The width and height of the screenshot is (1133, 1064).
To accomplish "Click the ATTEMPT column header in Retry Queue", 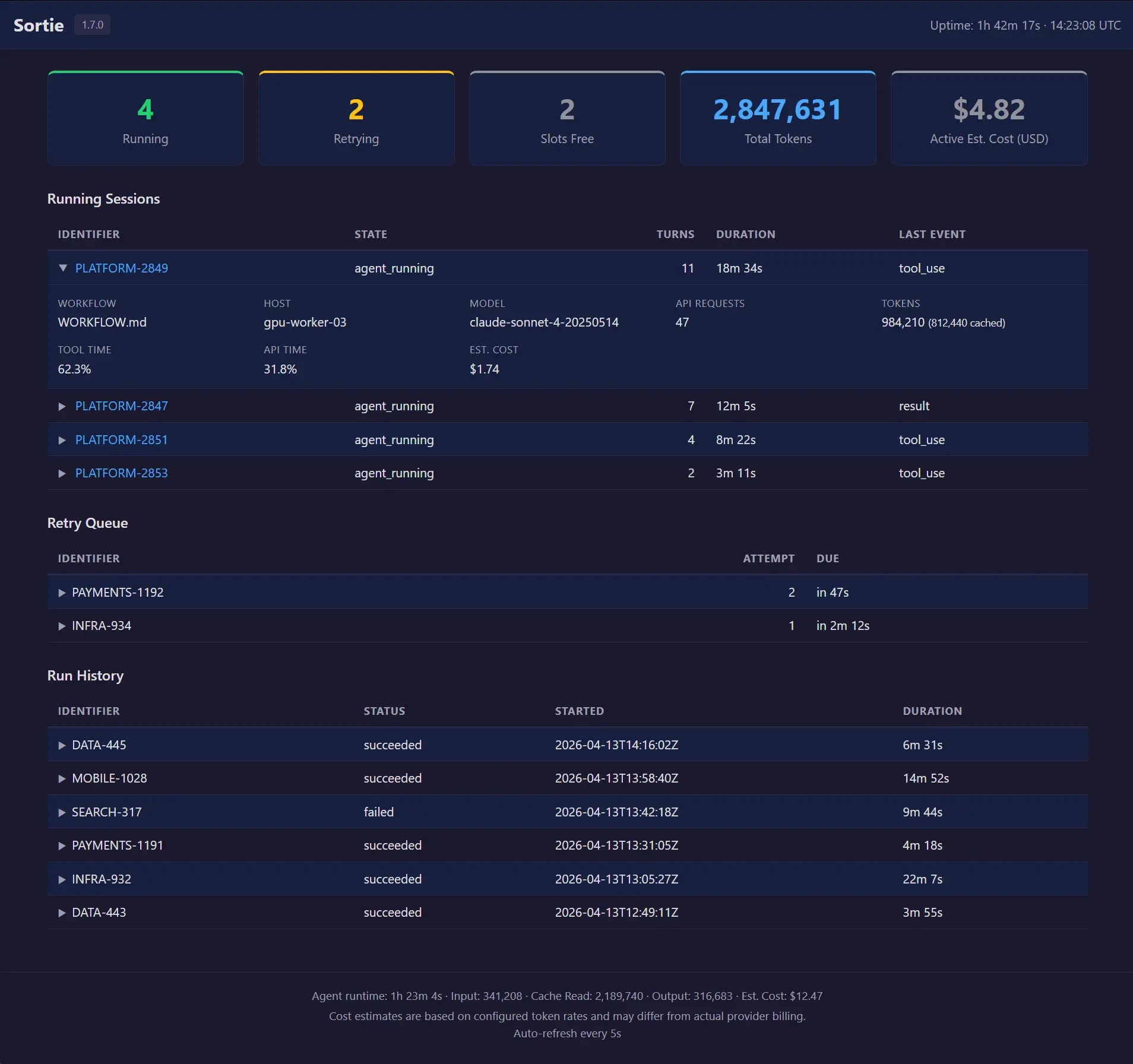I will tap(768, 559).
